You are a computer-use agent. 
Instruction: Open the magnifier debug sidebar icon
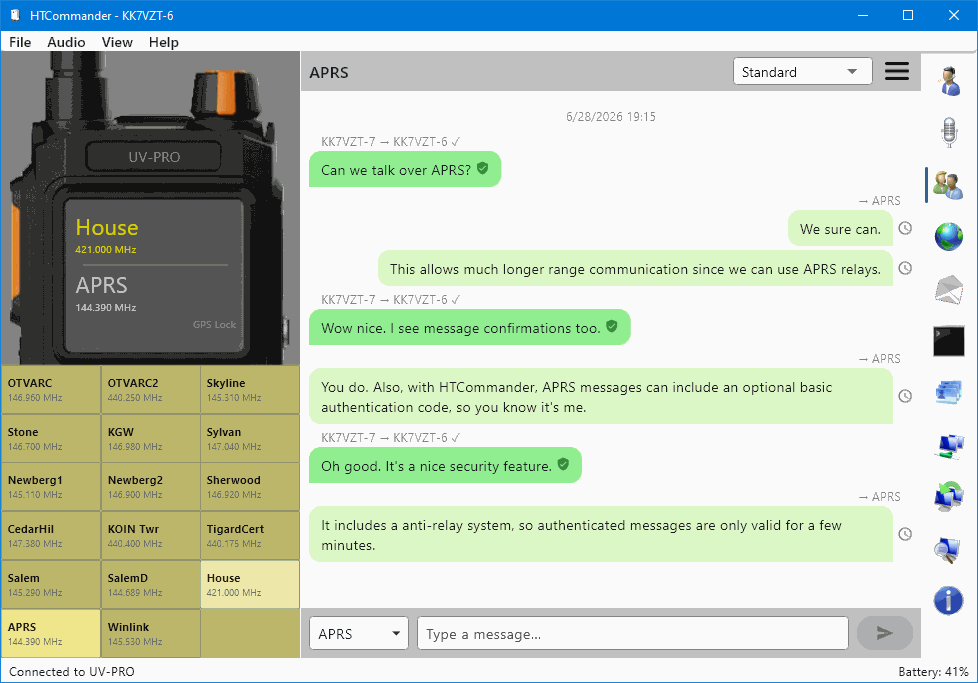pyautogui.click(x=949, y=549)
